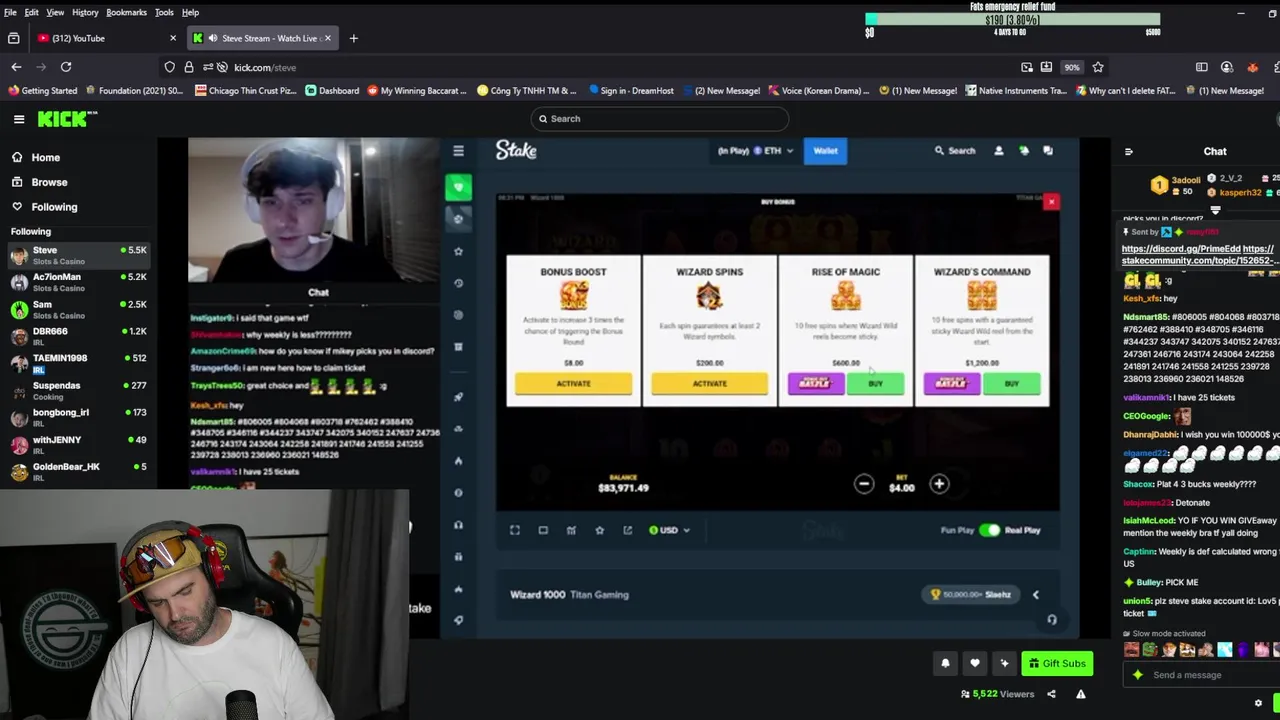The width and height of the screenshot is (1280, 720).
Task: Toggle Fun Play / Real Play switch
Action: pos(989,530)
